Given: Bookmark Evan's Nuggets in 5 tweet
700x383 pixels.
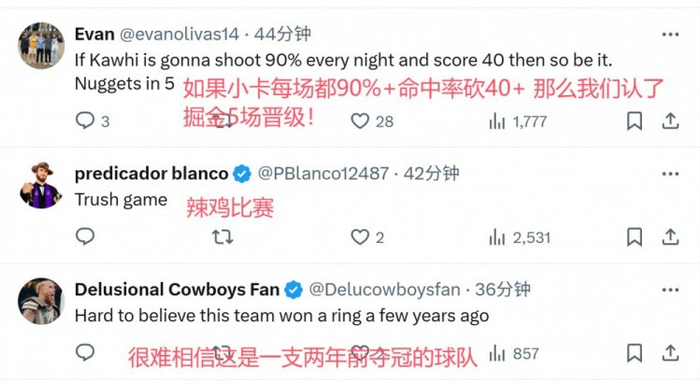Looking at the screenshot, I should (634, 121).
